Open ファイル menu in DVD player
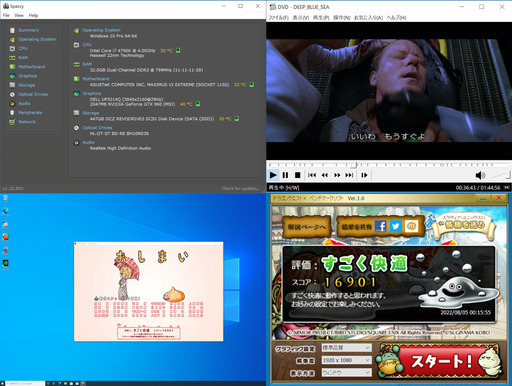The image size is (512, 386). (279, 18)
